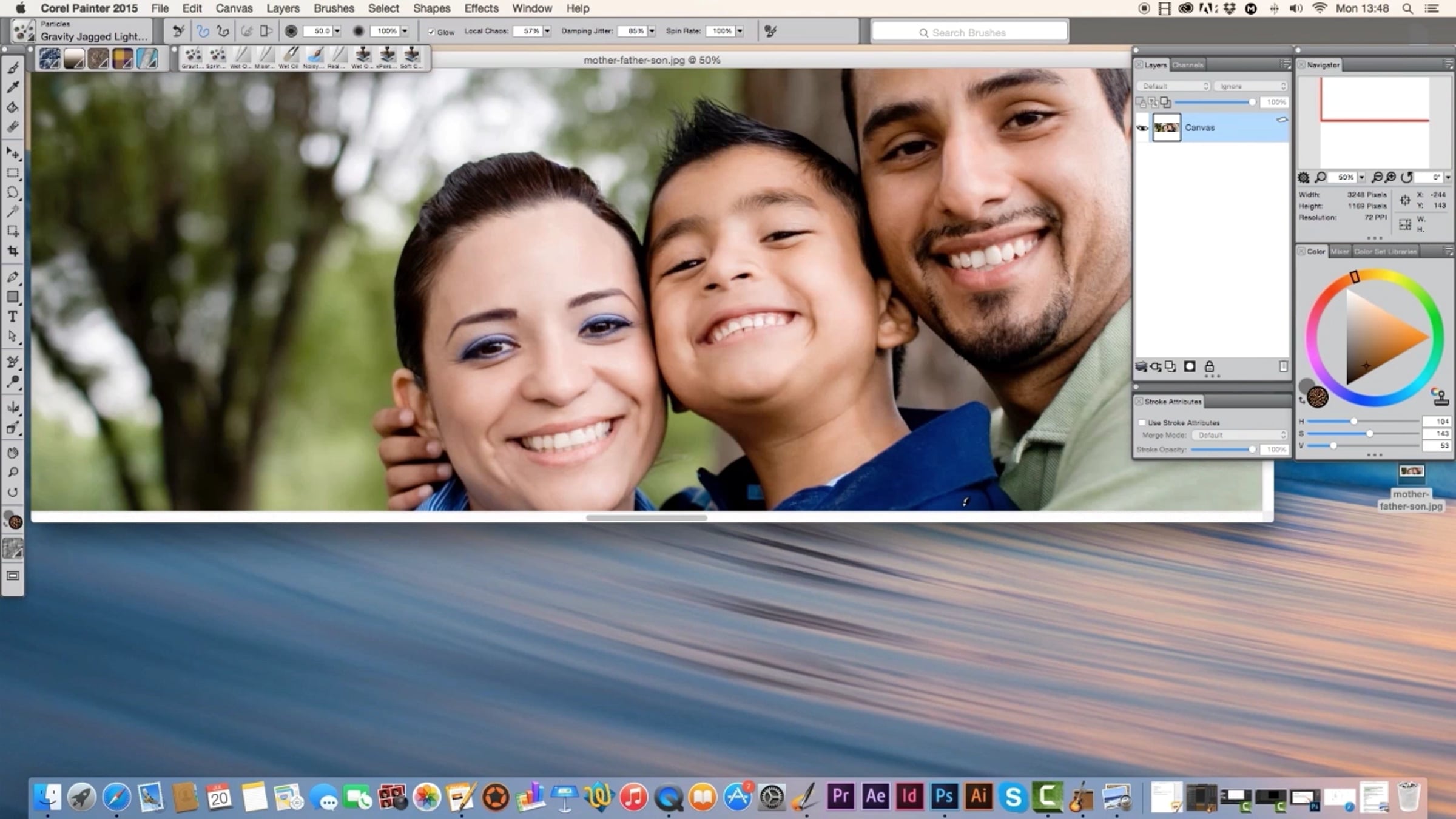This screenshot has height=819, width=1456.
Task: Hide the Canvas layer with eye icon
Action: click(1142, 128)
